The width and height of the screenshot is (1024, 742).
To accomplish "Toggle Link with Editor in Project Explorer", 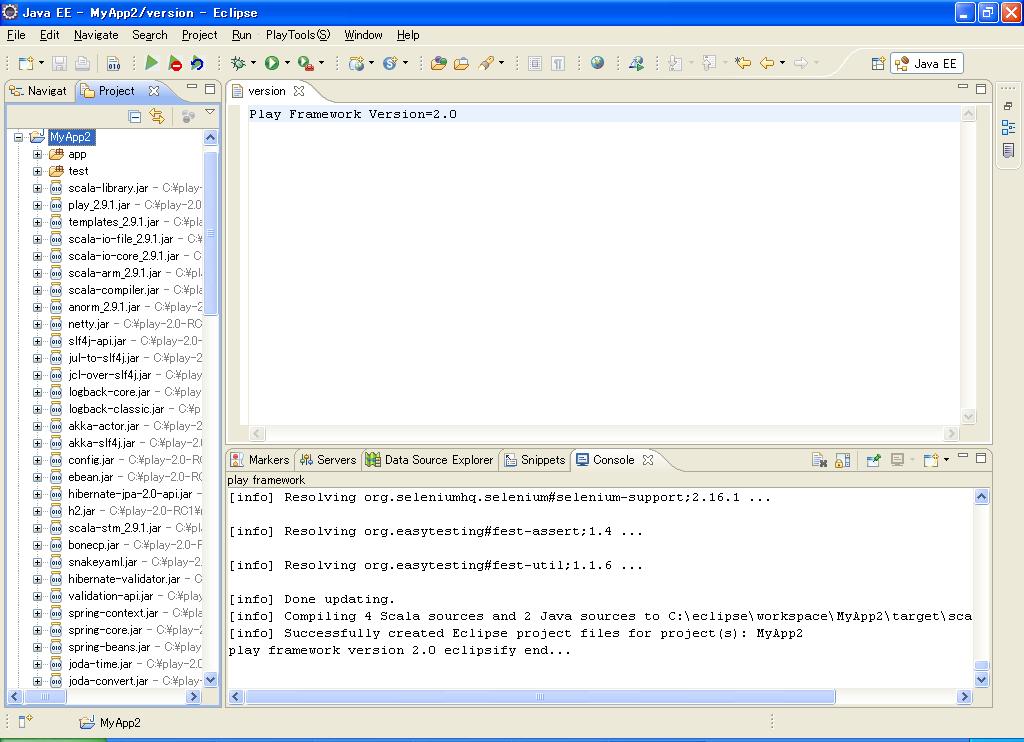I will click(157, 116).
